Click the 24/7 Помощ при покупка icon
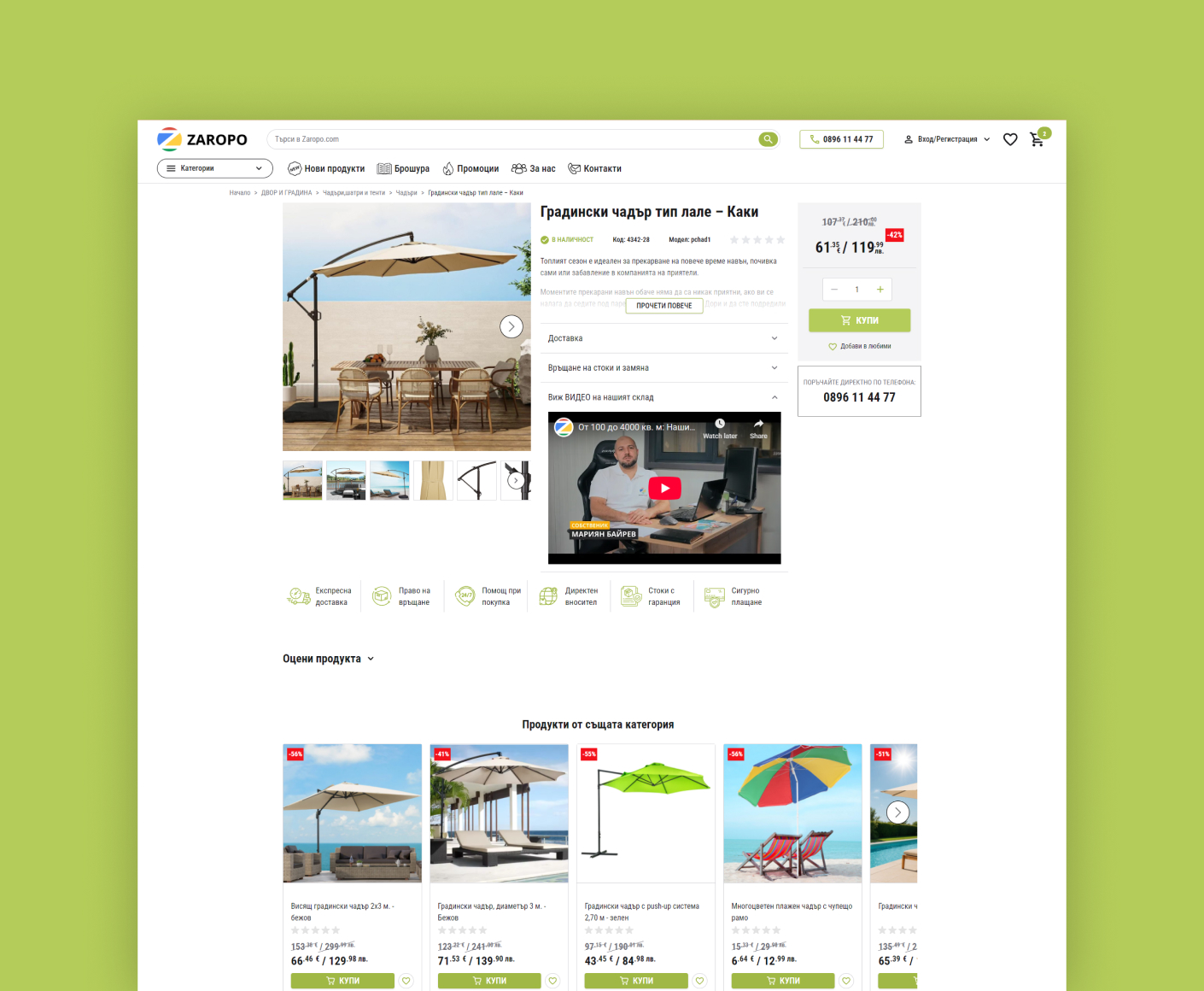This screenshot has height=991, width=1204. coord(465,595)
